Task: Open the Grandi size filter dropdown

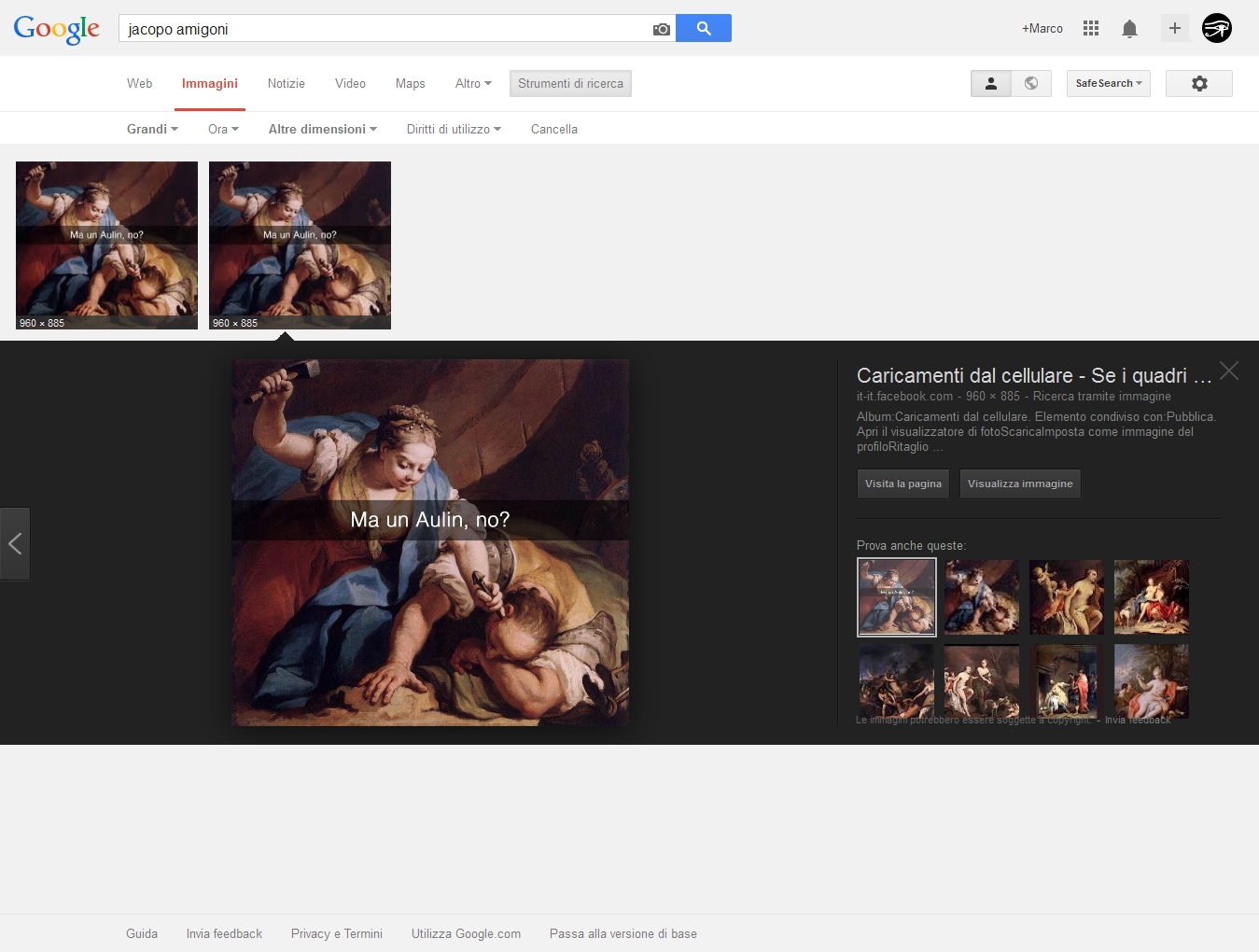Action: (x=152, y=129)
